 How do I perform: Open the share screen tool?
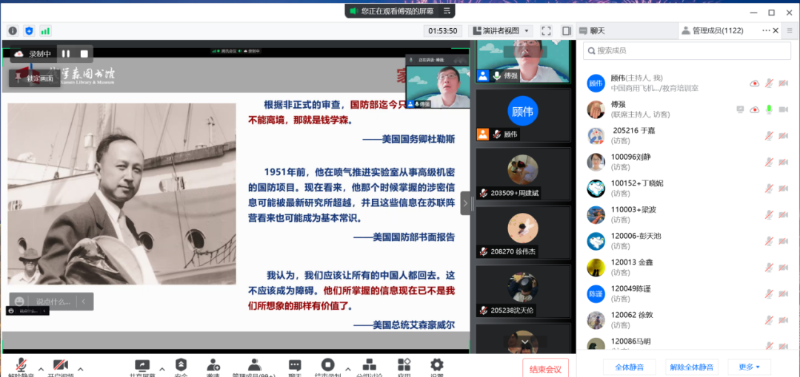coord(142,365)
